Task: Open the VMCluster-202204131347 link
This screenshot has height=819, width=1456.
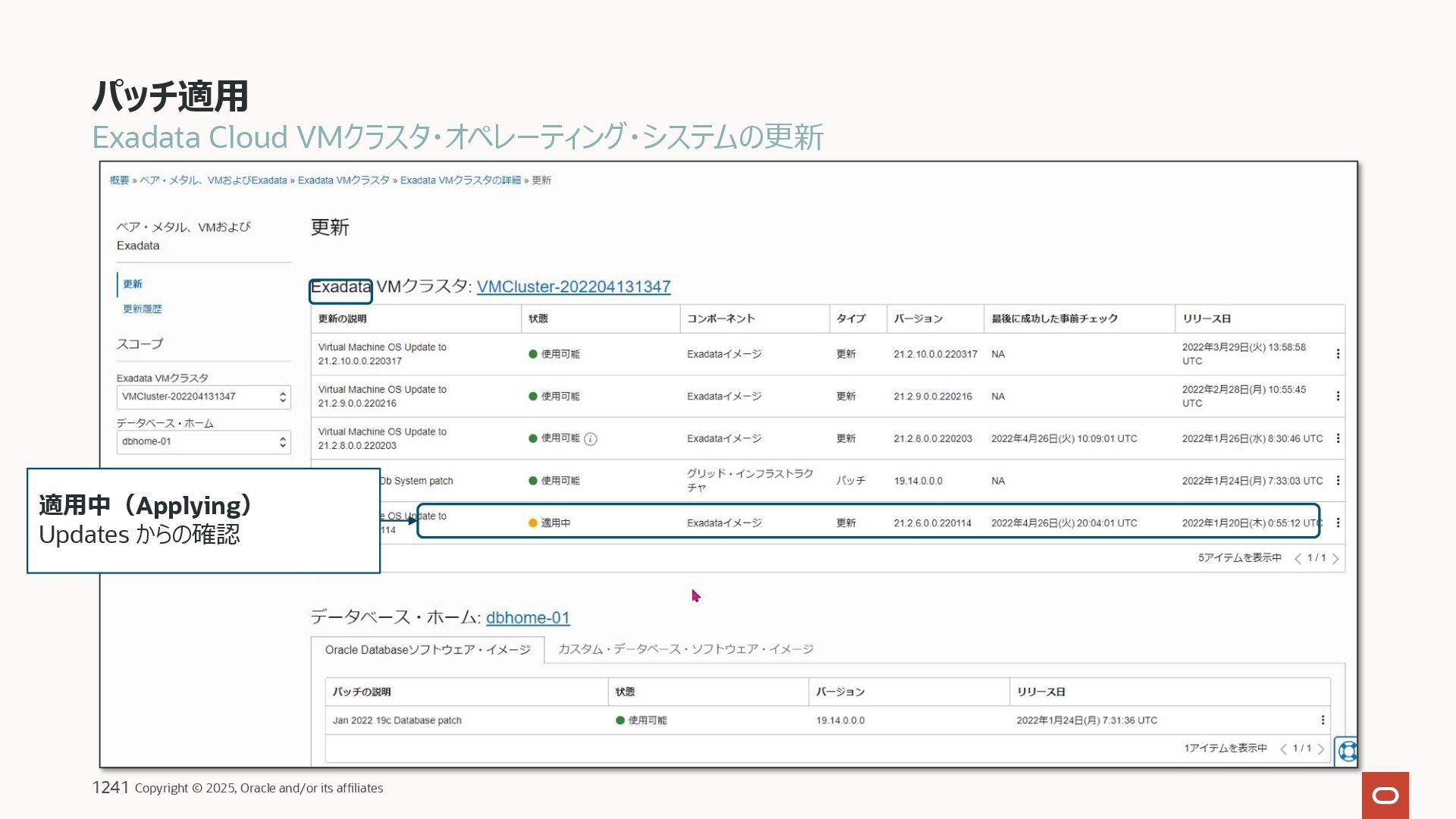Action: coord(573,287)
